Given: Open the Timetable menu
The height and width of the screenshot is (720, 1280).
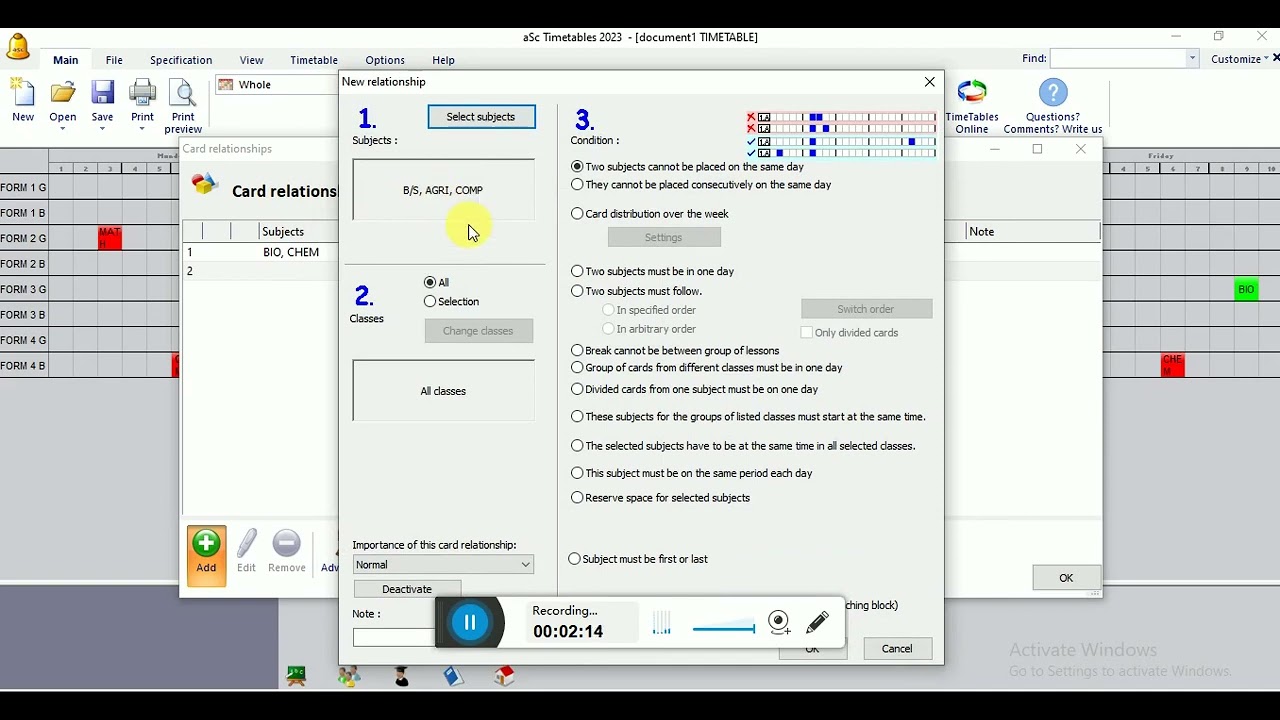Looking at the screenshot, I should pyautogui.click(x=314, y=60).
